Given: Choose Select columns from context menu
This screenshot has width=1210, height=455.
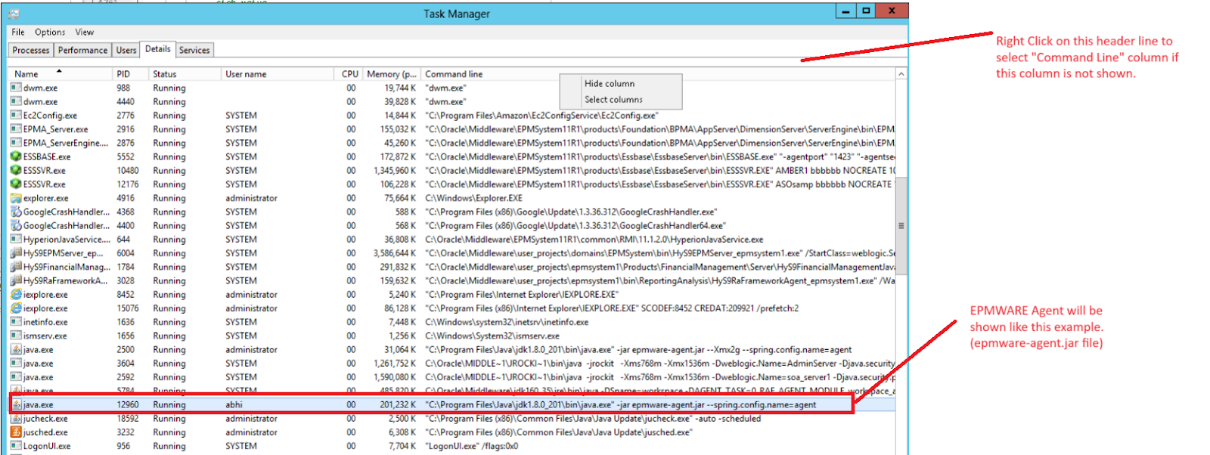Looking at the screenshot, I should coord(613,100).
